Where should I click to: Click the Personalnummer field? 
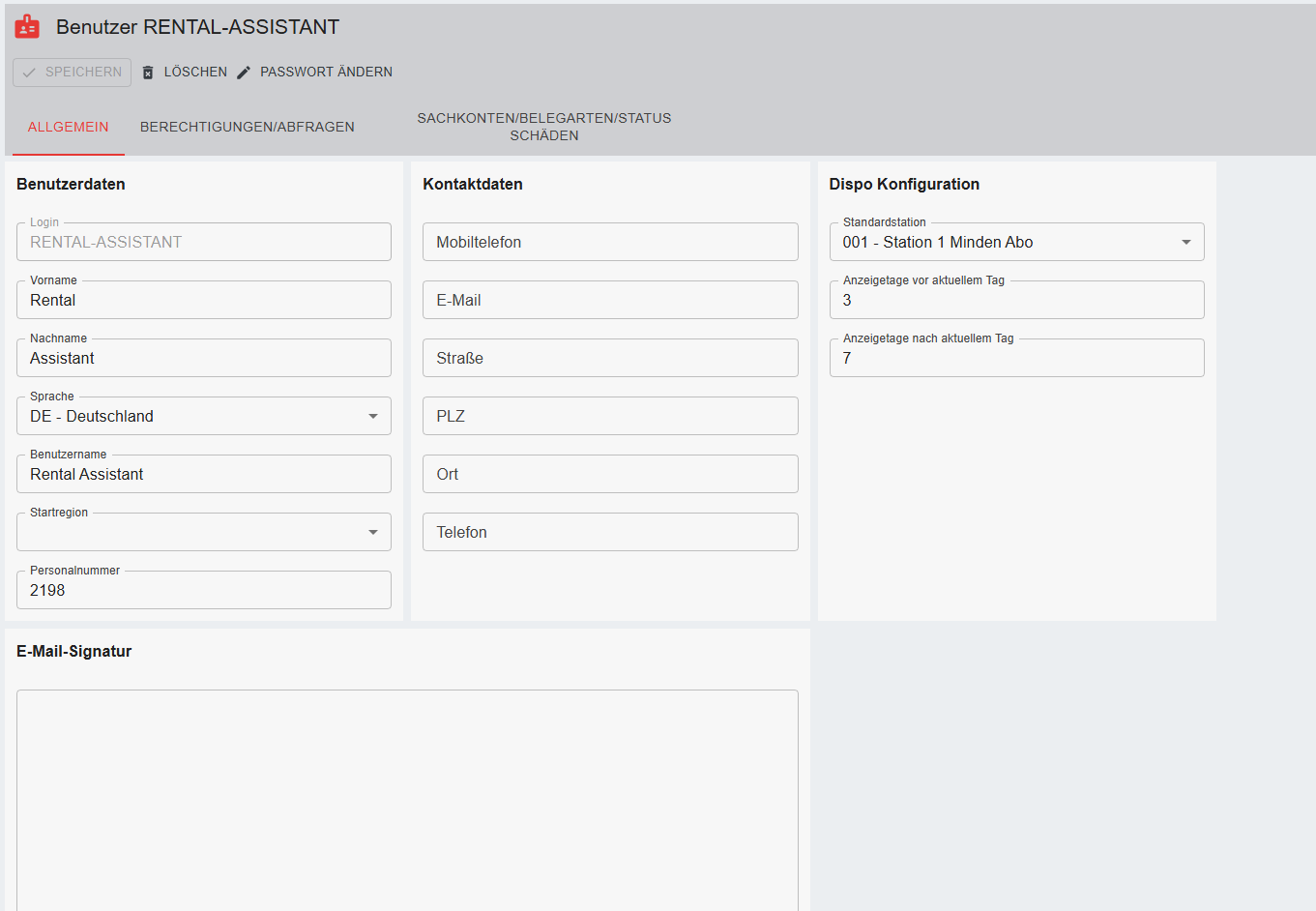[203, 591]
